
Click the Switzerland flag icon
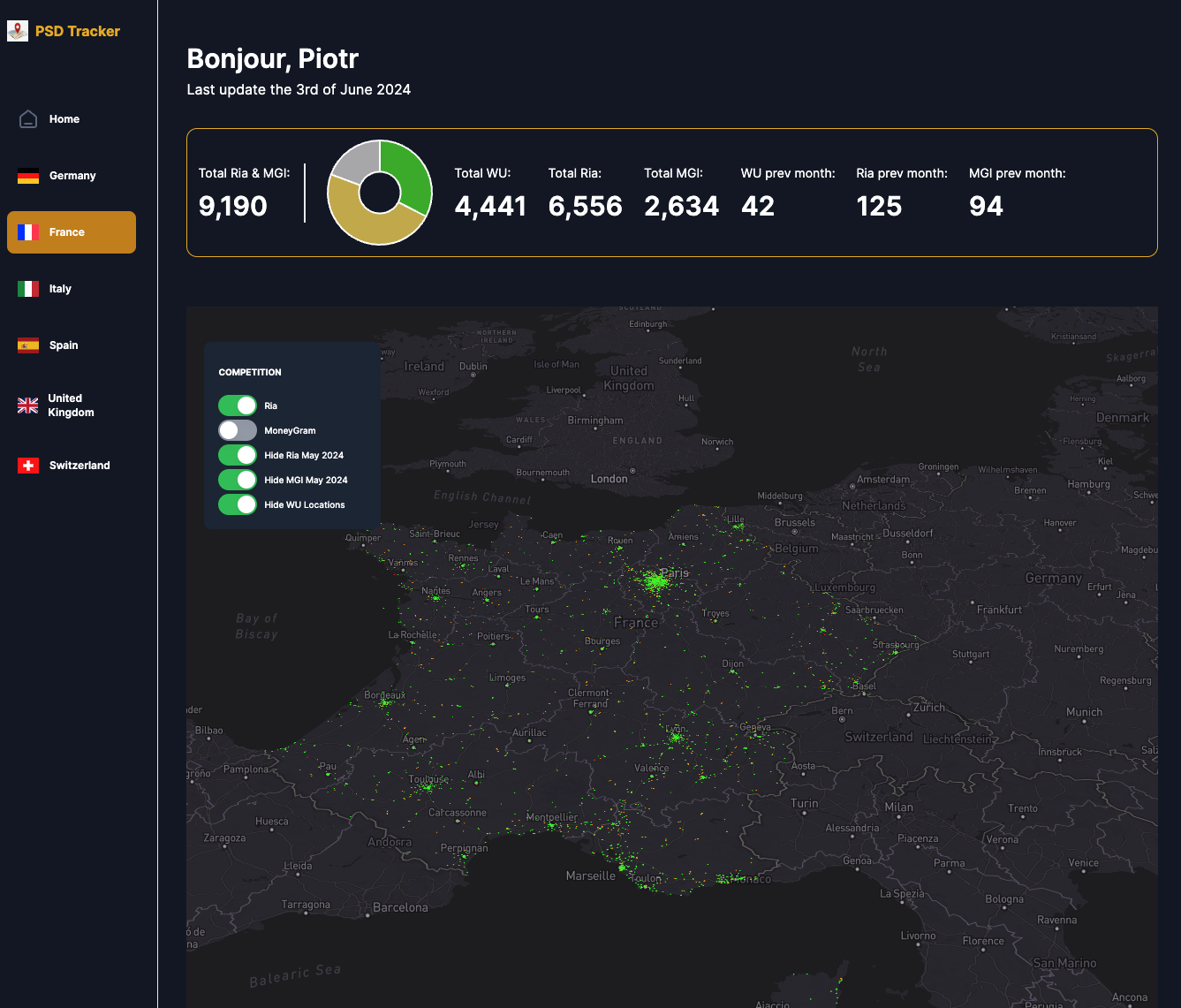(x=28, y=466)
